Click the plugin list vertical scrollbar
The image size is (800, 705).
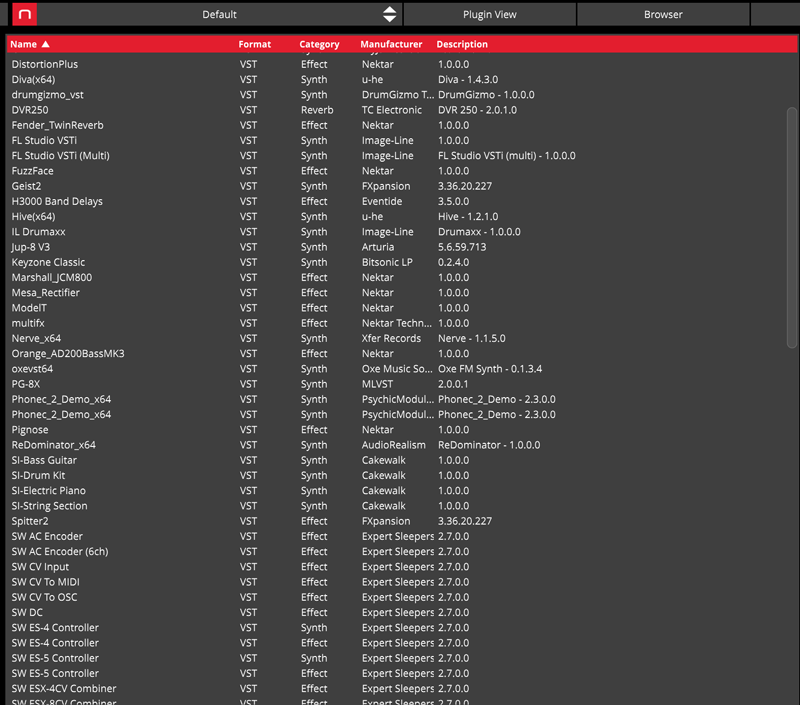click(x=791, y=228)
